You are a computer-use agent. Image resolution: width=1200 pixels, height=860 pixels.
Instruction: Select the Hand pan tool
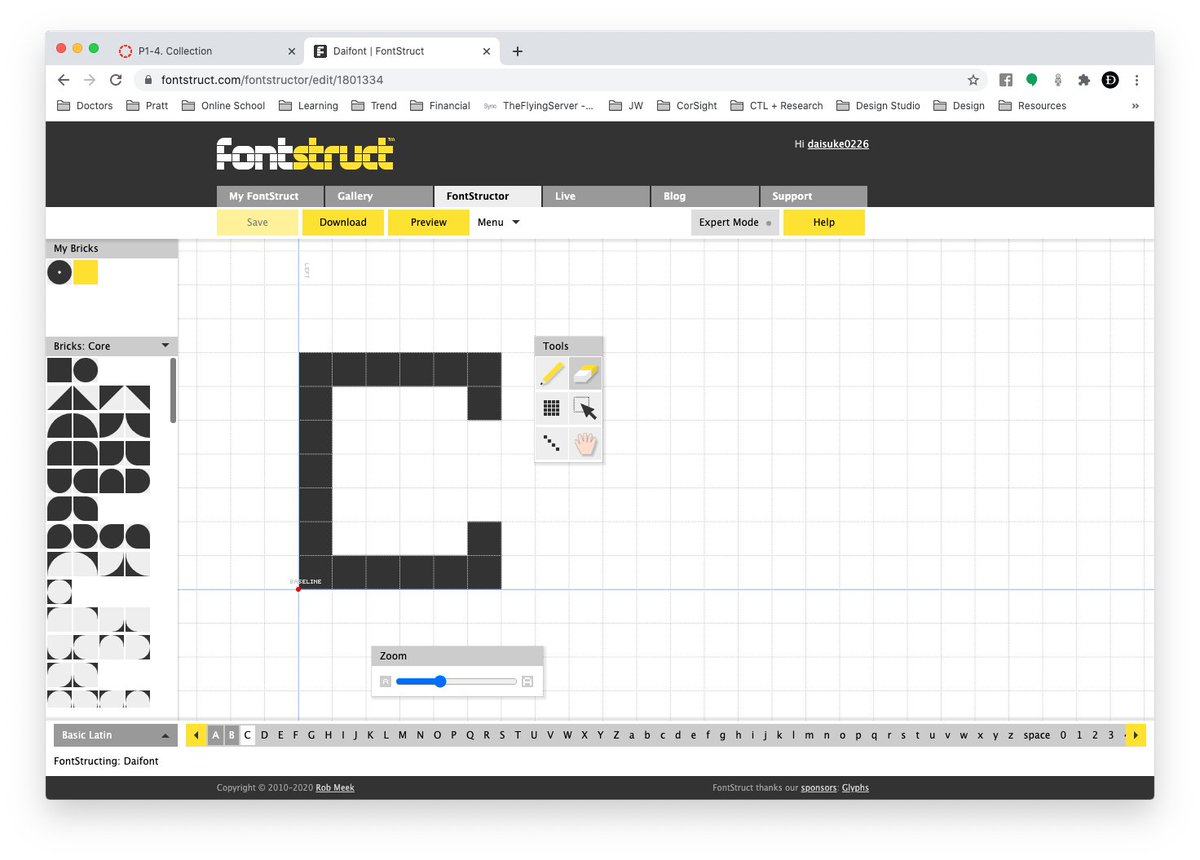(586, 443)
